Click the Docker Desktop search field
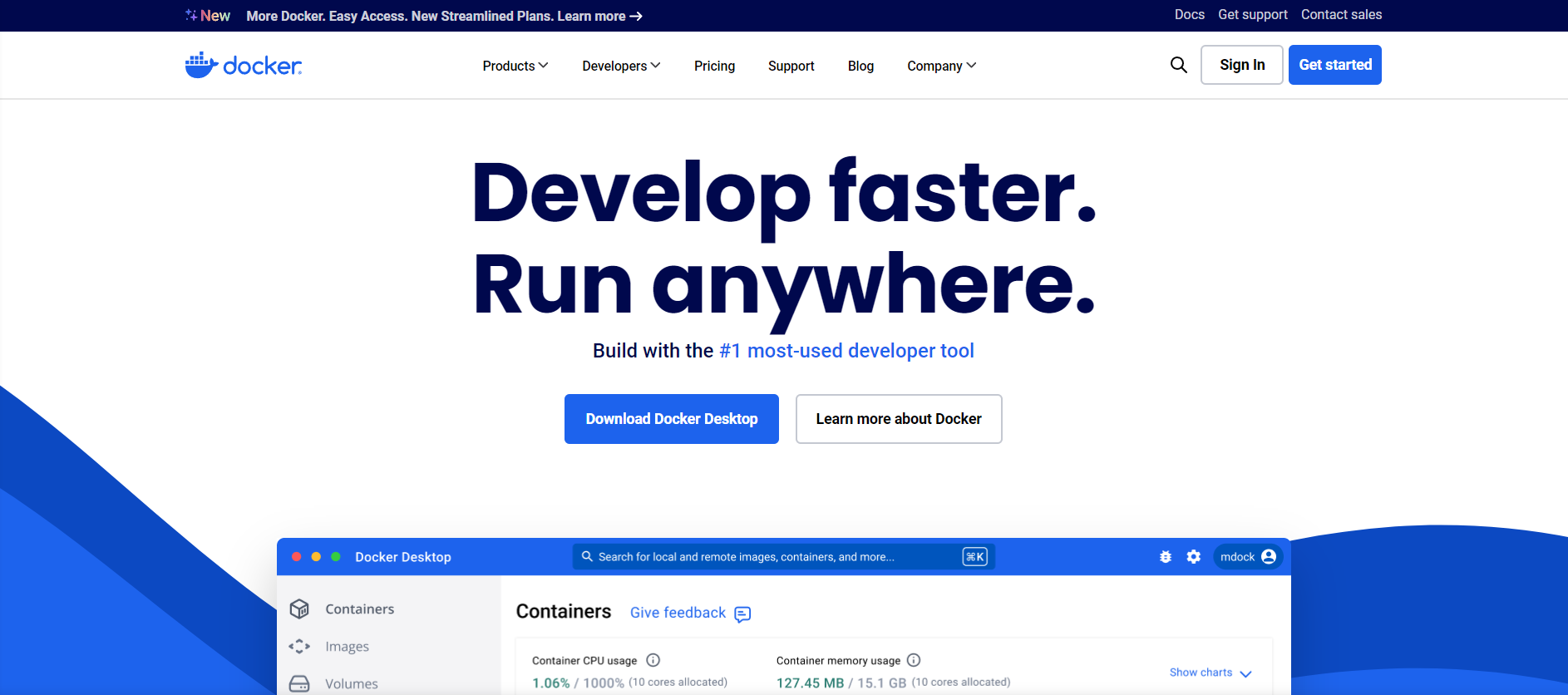The height and width of the screenshot is (695, 1568). (x=783, y=557)
